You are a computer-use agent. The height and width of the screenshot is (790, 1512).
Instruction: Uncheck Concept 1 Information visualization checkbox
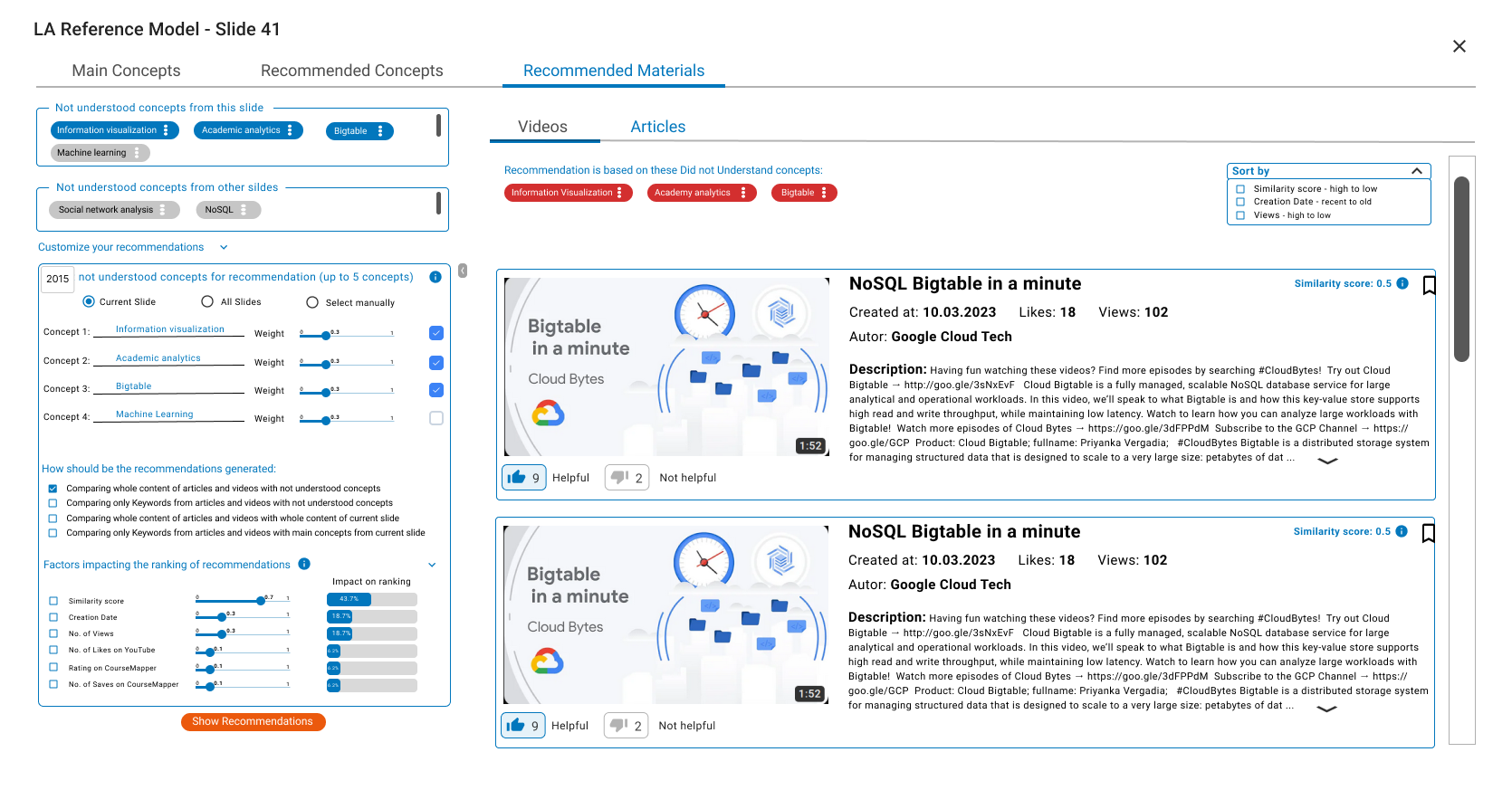point(436,333)
